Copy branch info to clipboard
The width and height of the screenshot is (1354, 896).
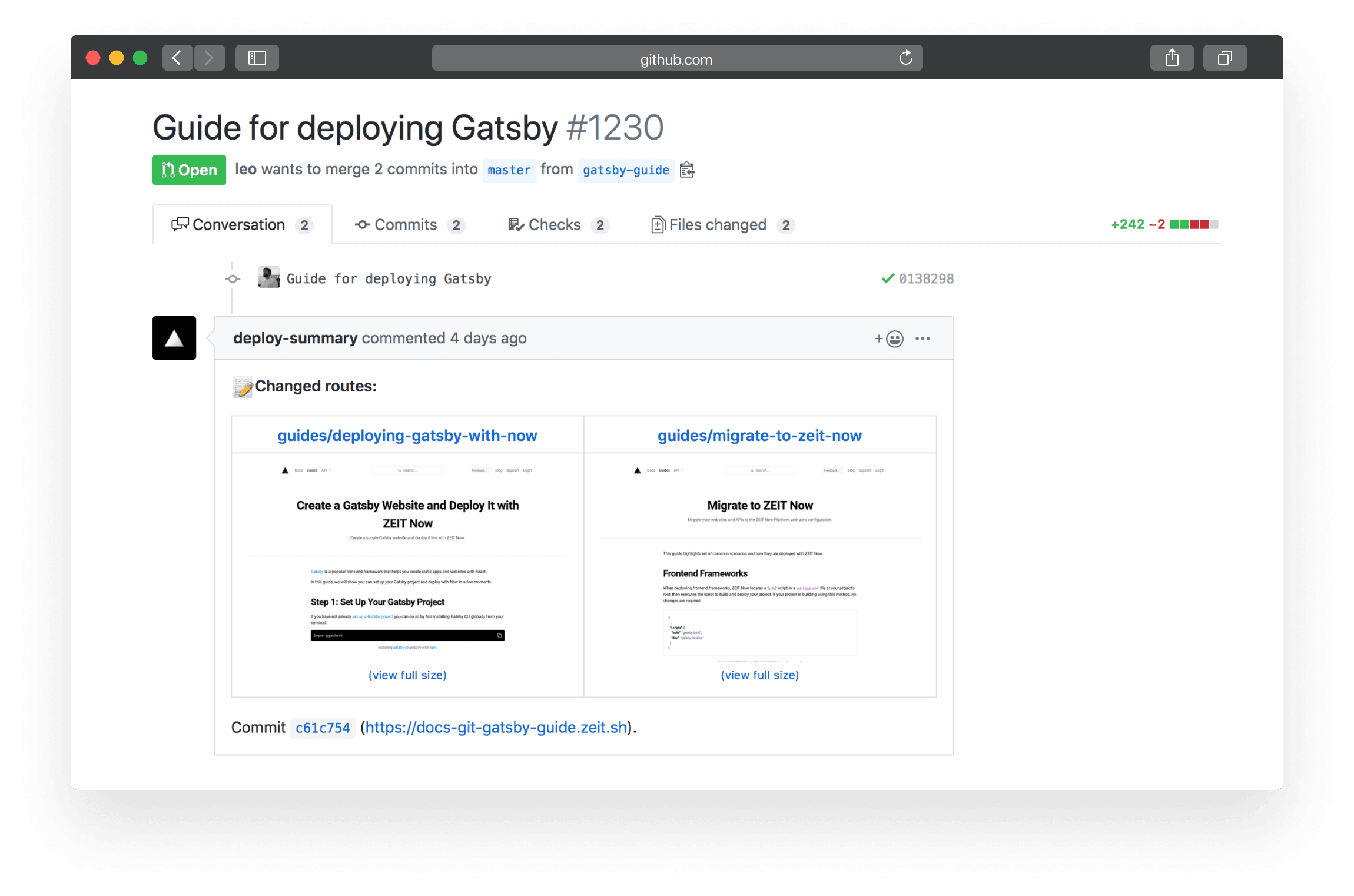click(687, 170)
